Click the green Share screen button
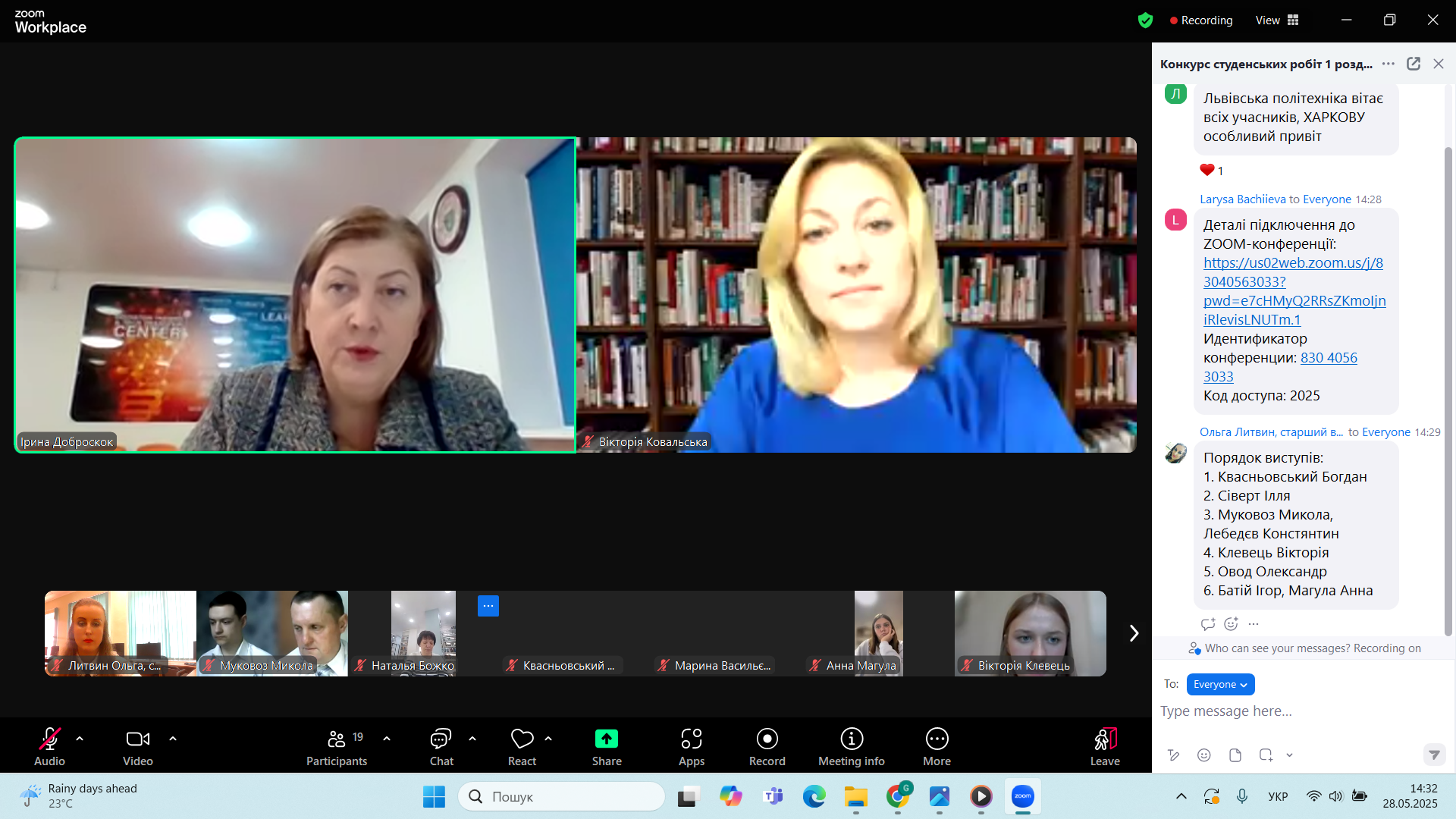 click(607, 747)
